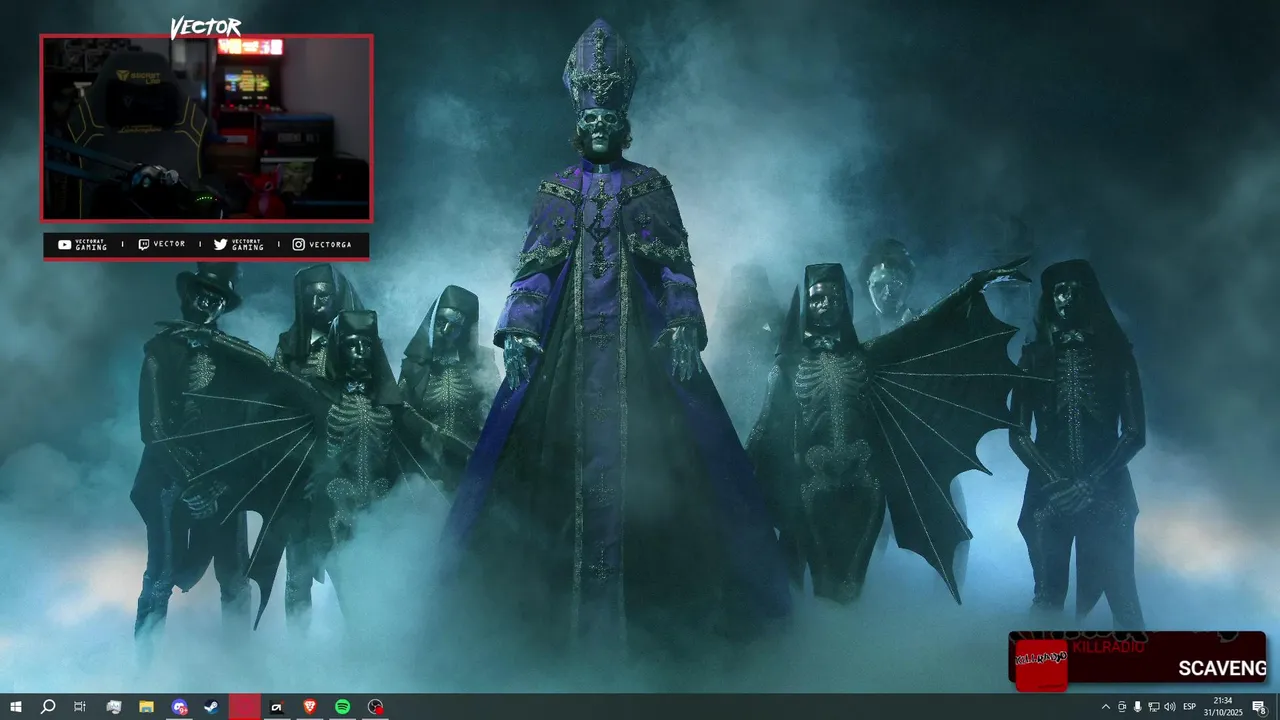Viewport: 1280px width, 720px height.
Task: Open the Brave browser taskbar icon
Action: 309,707
